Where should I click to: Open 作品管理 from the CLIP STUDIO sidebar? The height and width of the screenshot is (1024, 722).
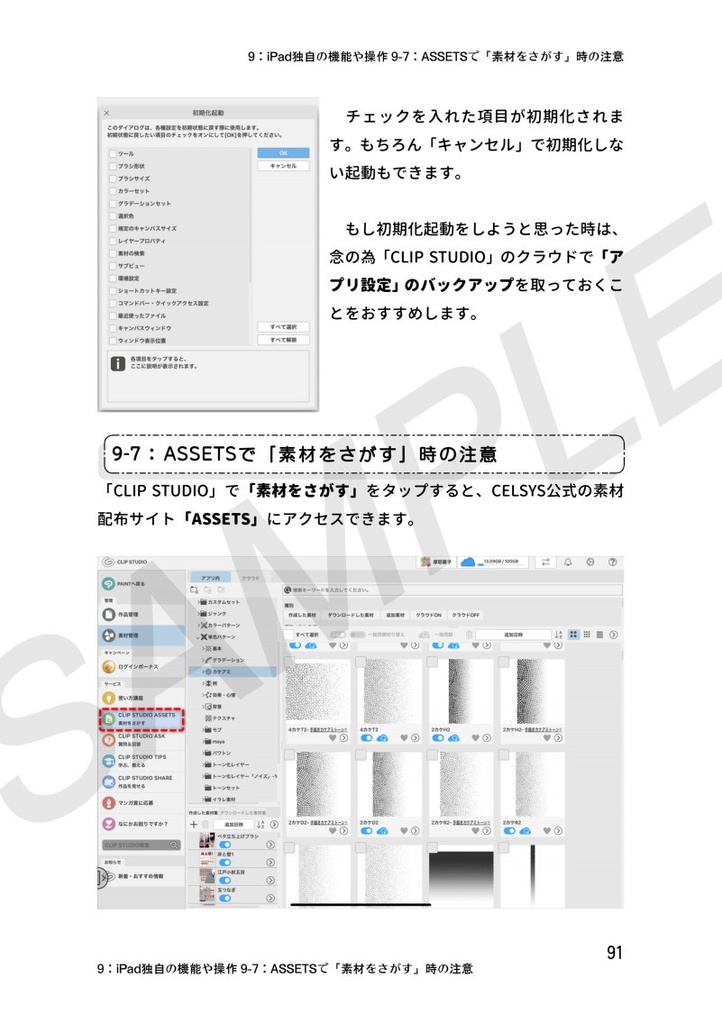[142, 615]
